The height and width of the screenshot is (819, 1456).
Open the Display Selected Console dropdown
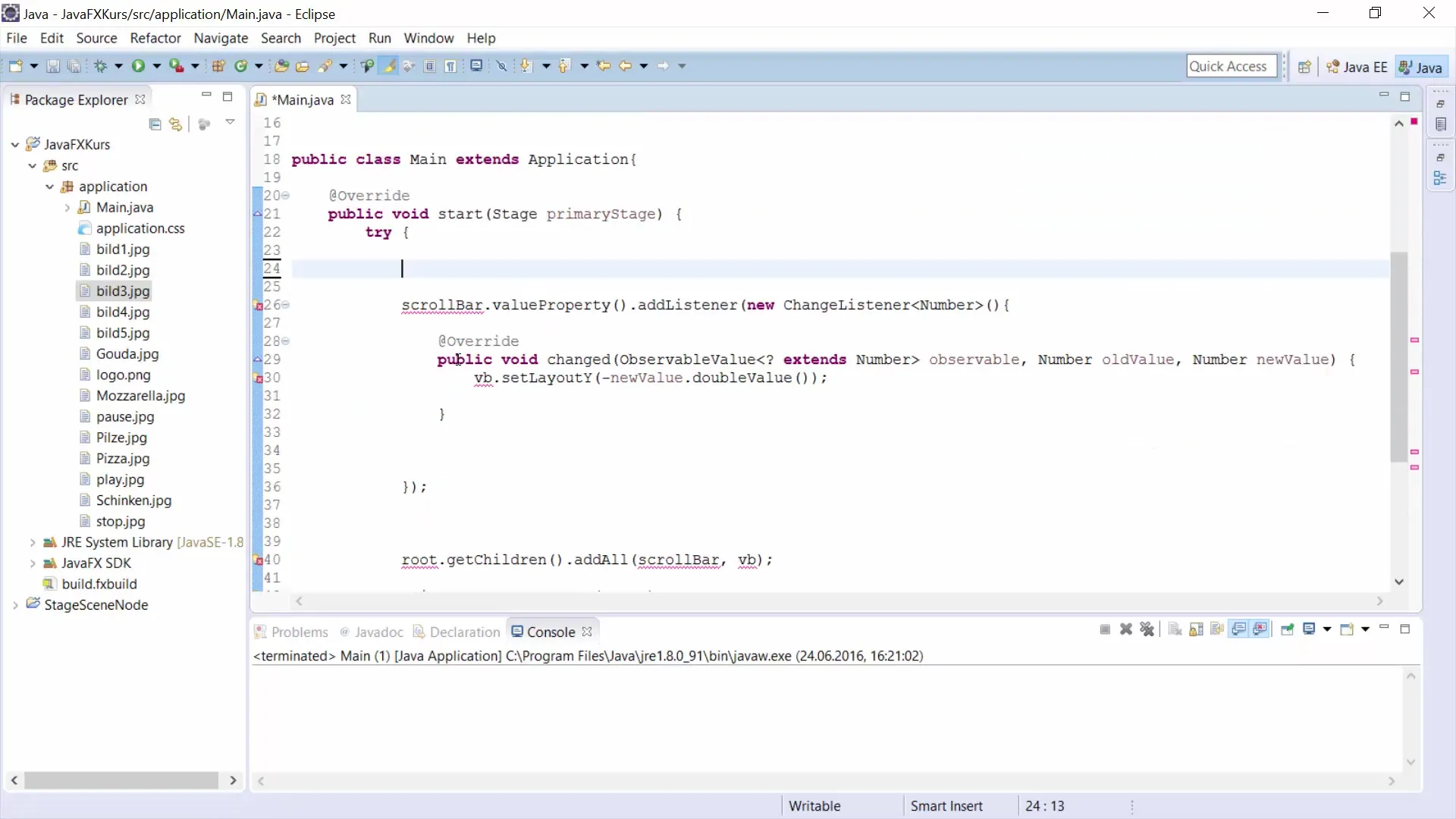(x=1327, y=629)
